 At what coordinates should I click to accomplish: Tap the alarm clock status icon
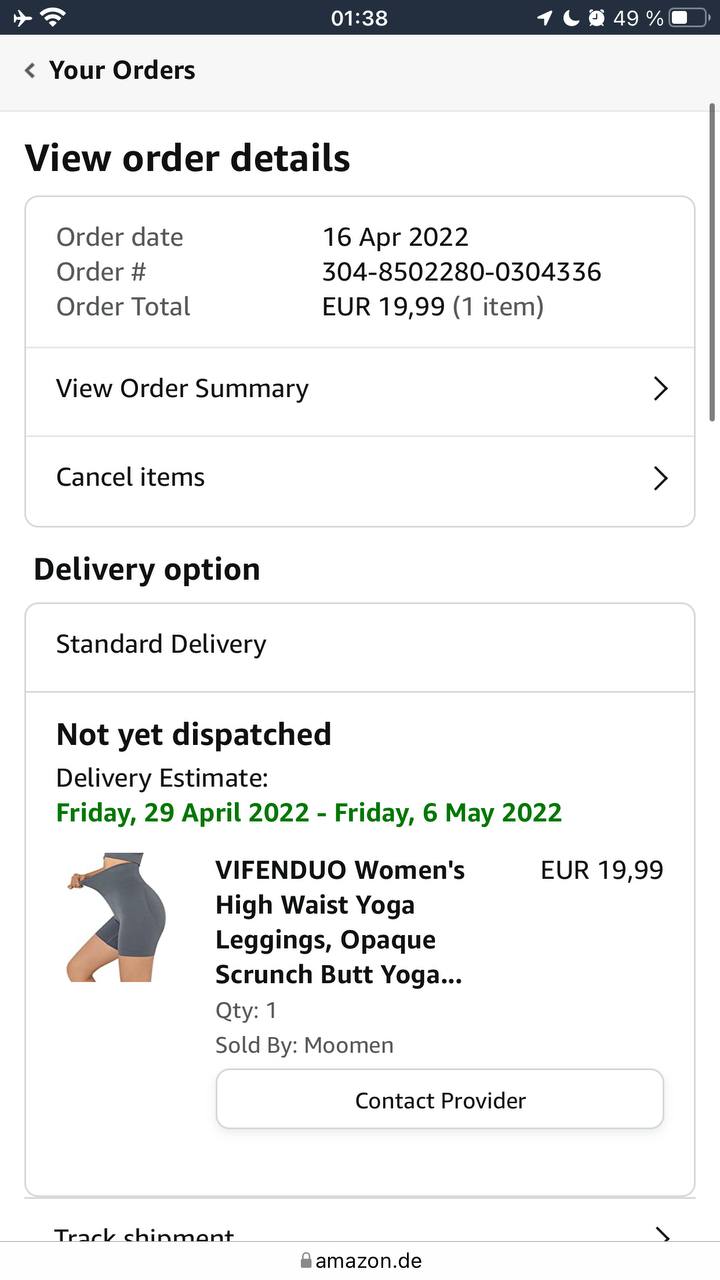click(x=597, y=17)
